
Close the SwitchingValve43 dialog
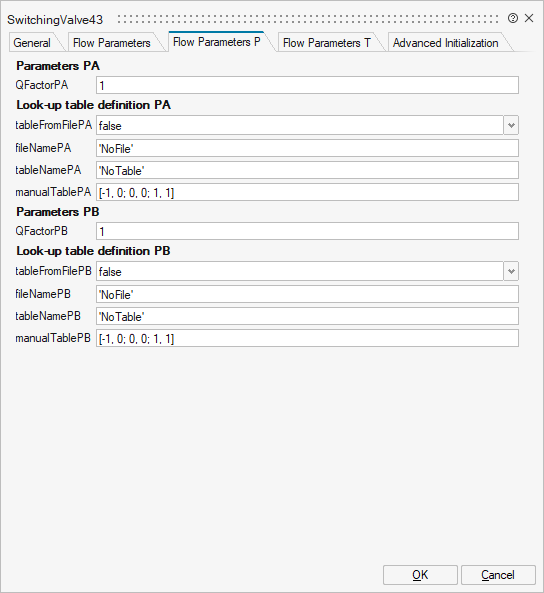pyautogui.click(x=529, y=18)
